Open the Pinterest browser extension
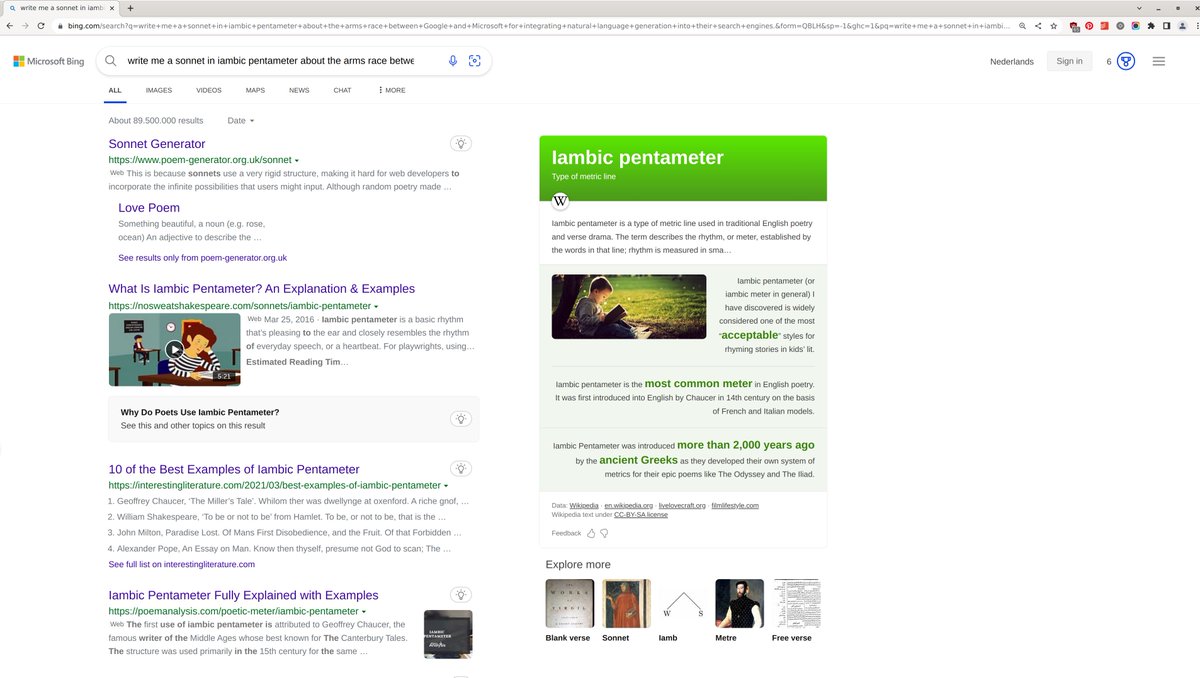Viewport: 1200px width, 678px height. click(x=1089, y=25)
